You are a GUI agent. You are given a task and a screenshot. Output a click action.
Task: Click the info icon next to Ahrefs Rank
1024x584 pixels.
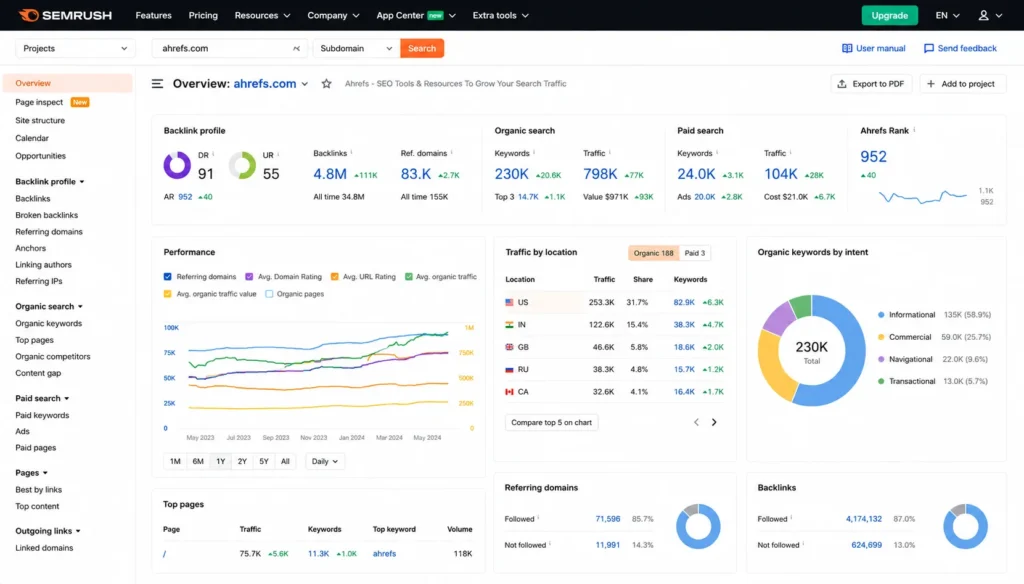pyautogui.click(x=914, y=130)
